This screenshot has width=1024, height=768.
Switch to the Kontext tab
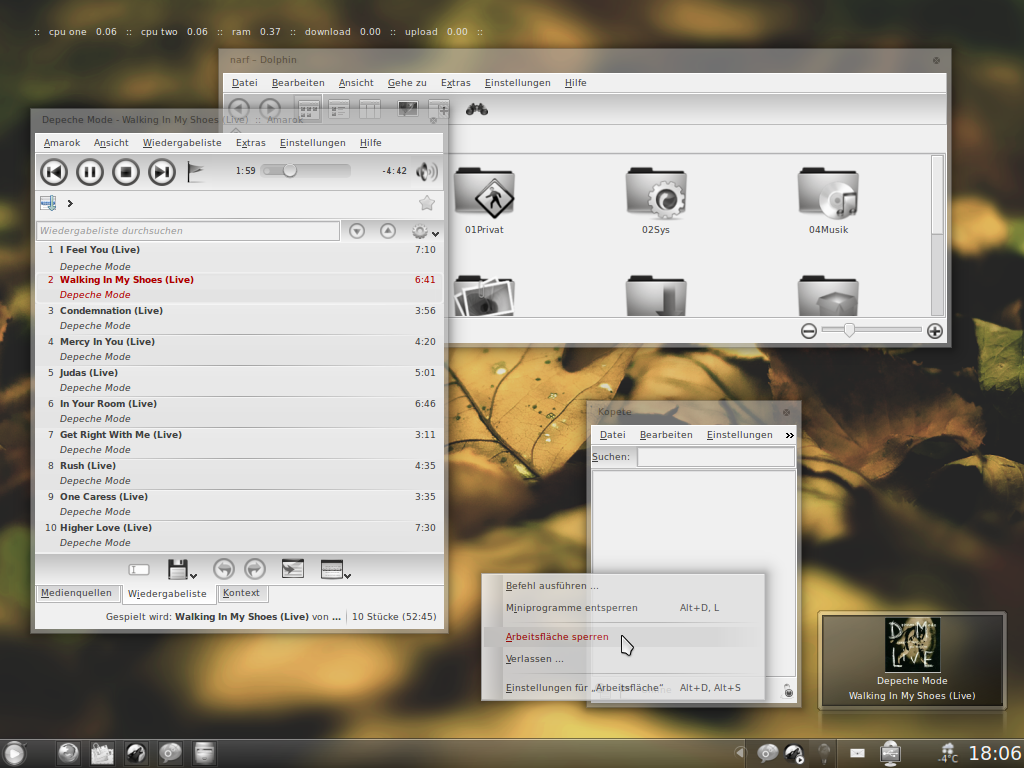point(241,593)
